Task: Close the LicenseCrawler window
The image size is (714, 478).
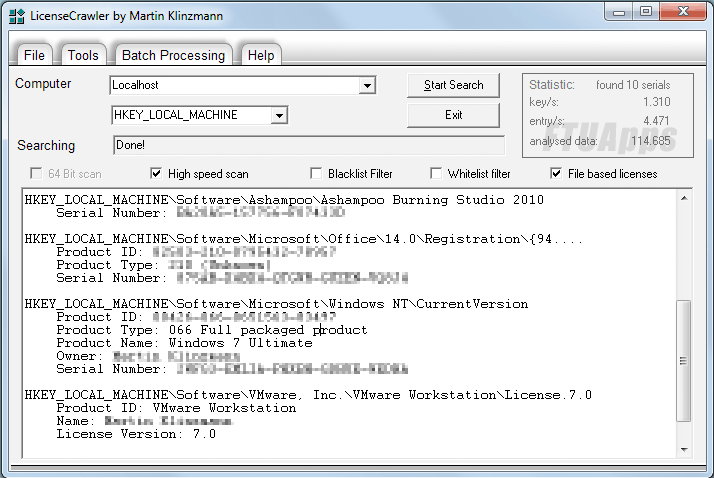Action: [683, 11]
